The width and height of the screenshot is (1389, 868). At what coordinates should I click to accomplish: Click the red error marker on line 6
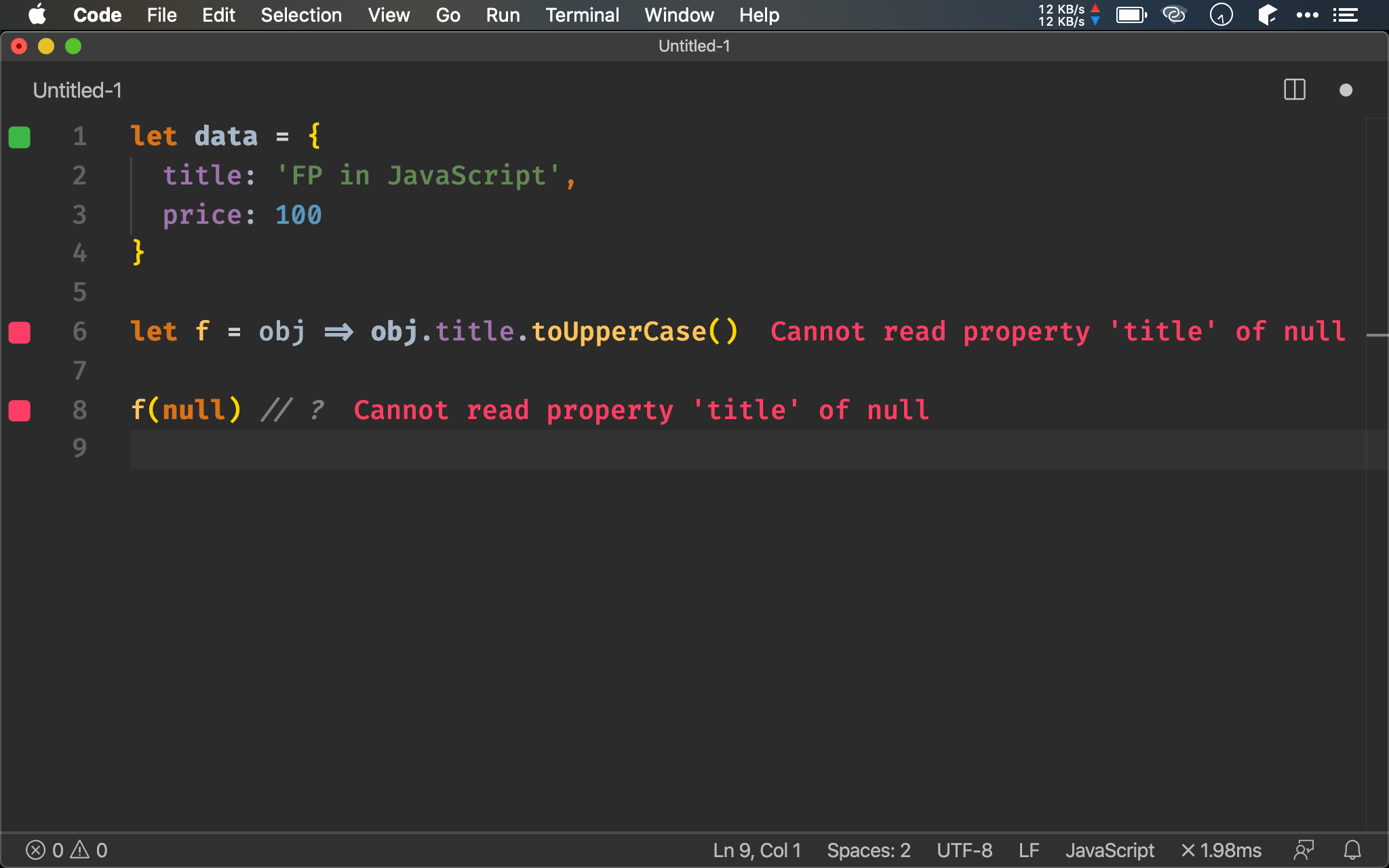20,332
